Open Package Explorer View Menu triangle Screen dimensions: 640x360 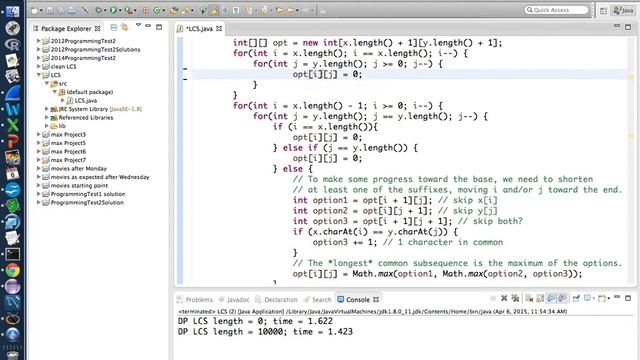[138, 25]
